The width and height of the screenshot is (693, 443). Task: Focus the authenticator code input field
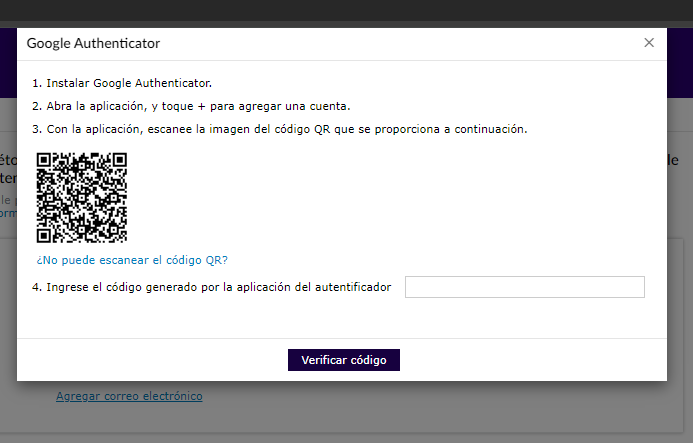coord(524,287)
